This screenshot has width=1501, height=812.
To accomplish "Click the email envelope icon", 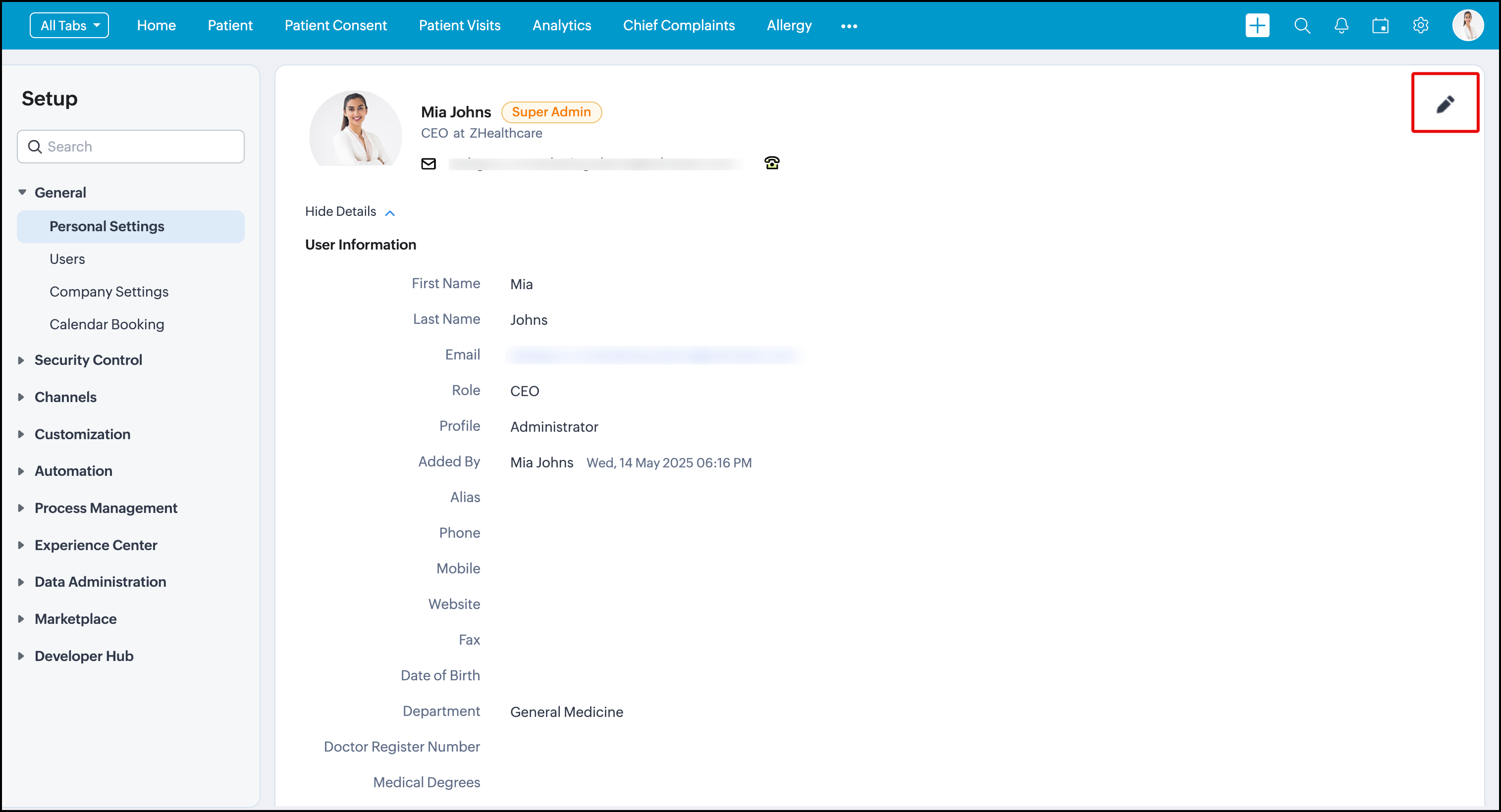I will (x=429, y=164).
